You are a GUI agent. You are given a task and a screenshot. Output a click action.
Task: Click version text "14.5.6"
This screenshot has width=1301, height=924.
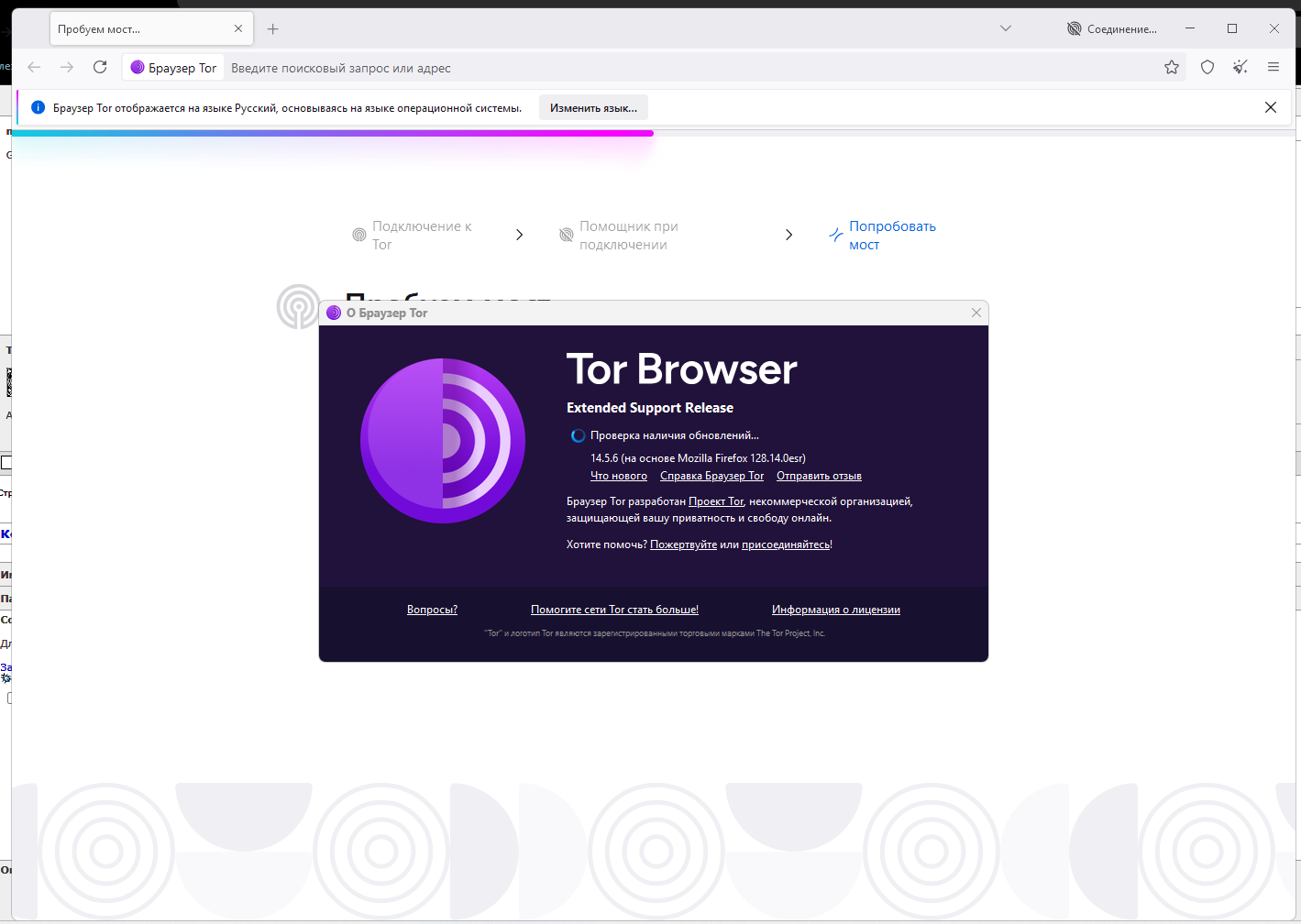click(x=604, y=458)
